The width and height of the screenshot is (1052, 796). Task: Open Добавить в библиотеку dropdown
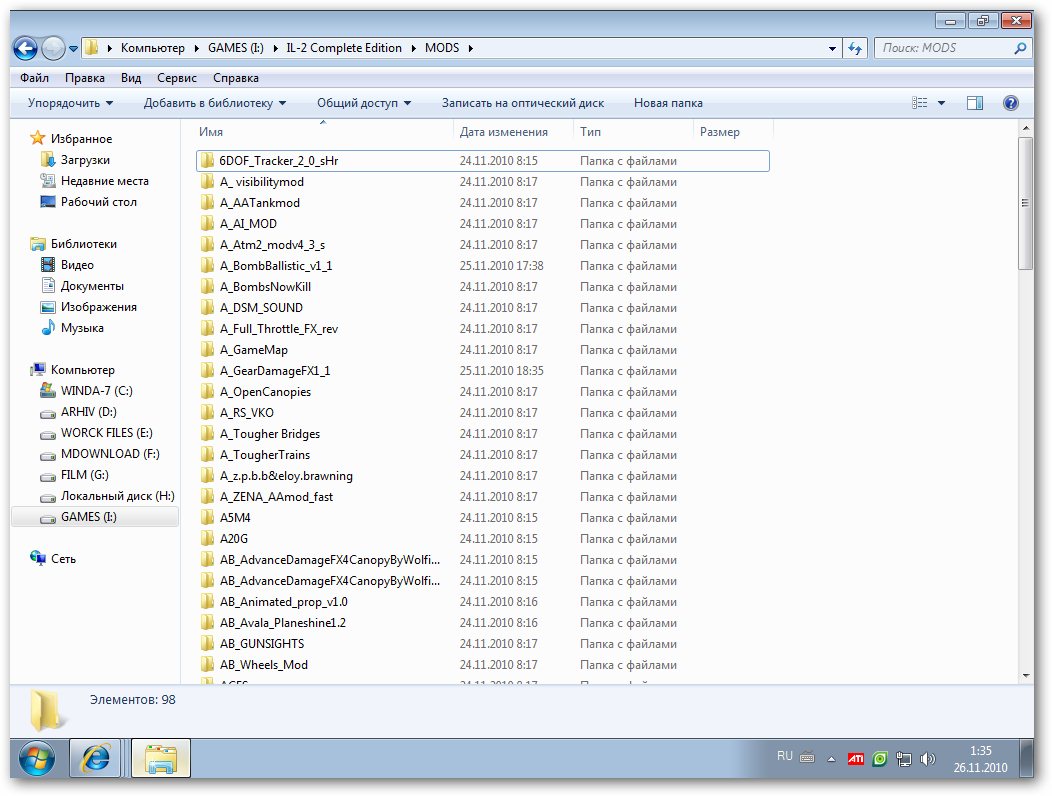pyautogui.click(x=215, y=103)
